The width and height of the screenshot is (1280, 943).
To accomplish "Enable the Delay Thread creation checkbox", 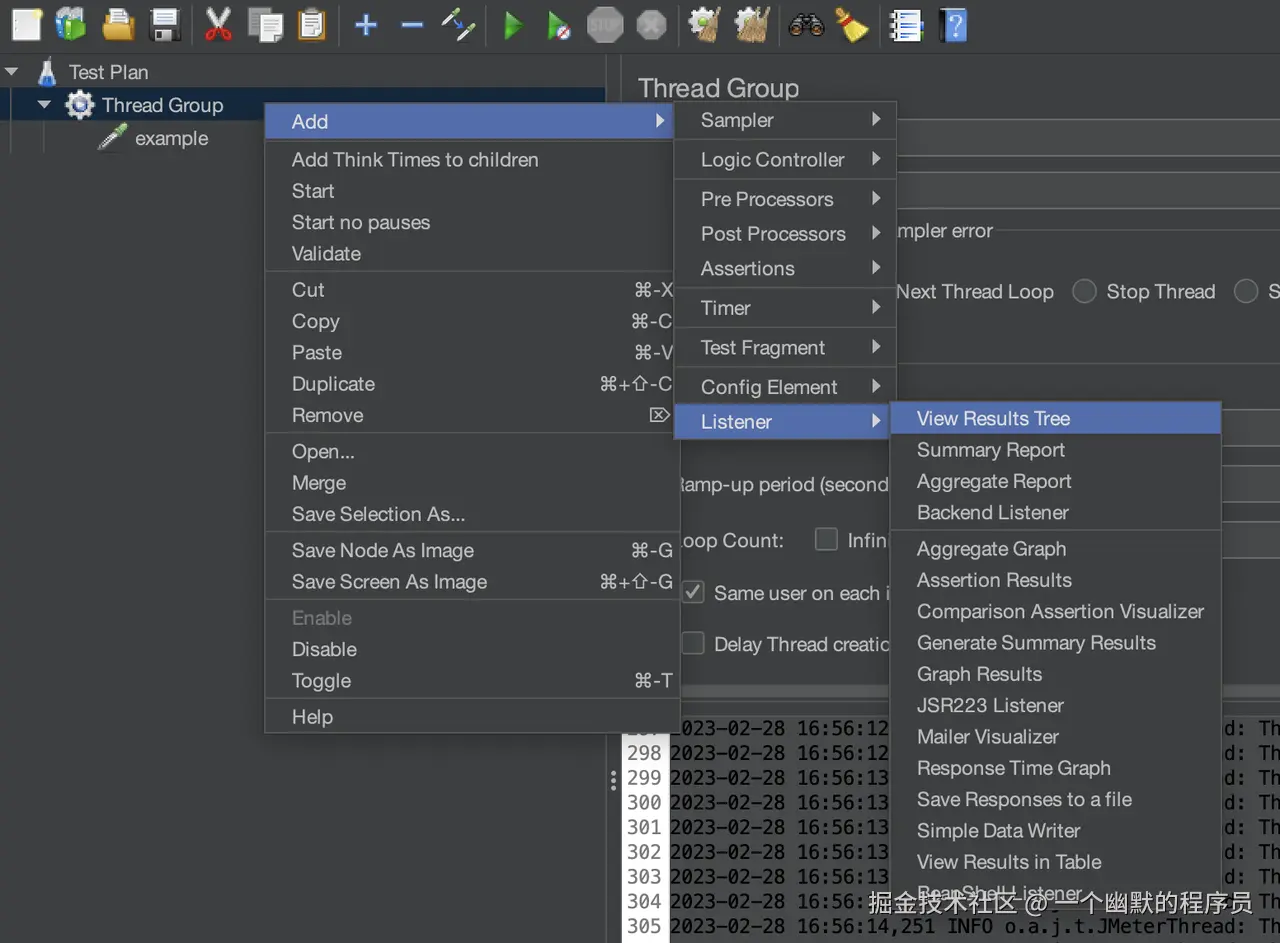I will 693,643.
